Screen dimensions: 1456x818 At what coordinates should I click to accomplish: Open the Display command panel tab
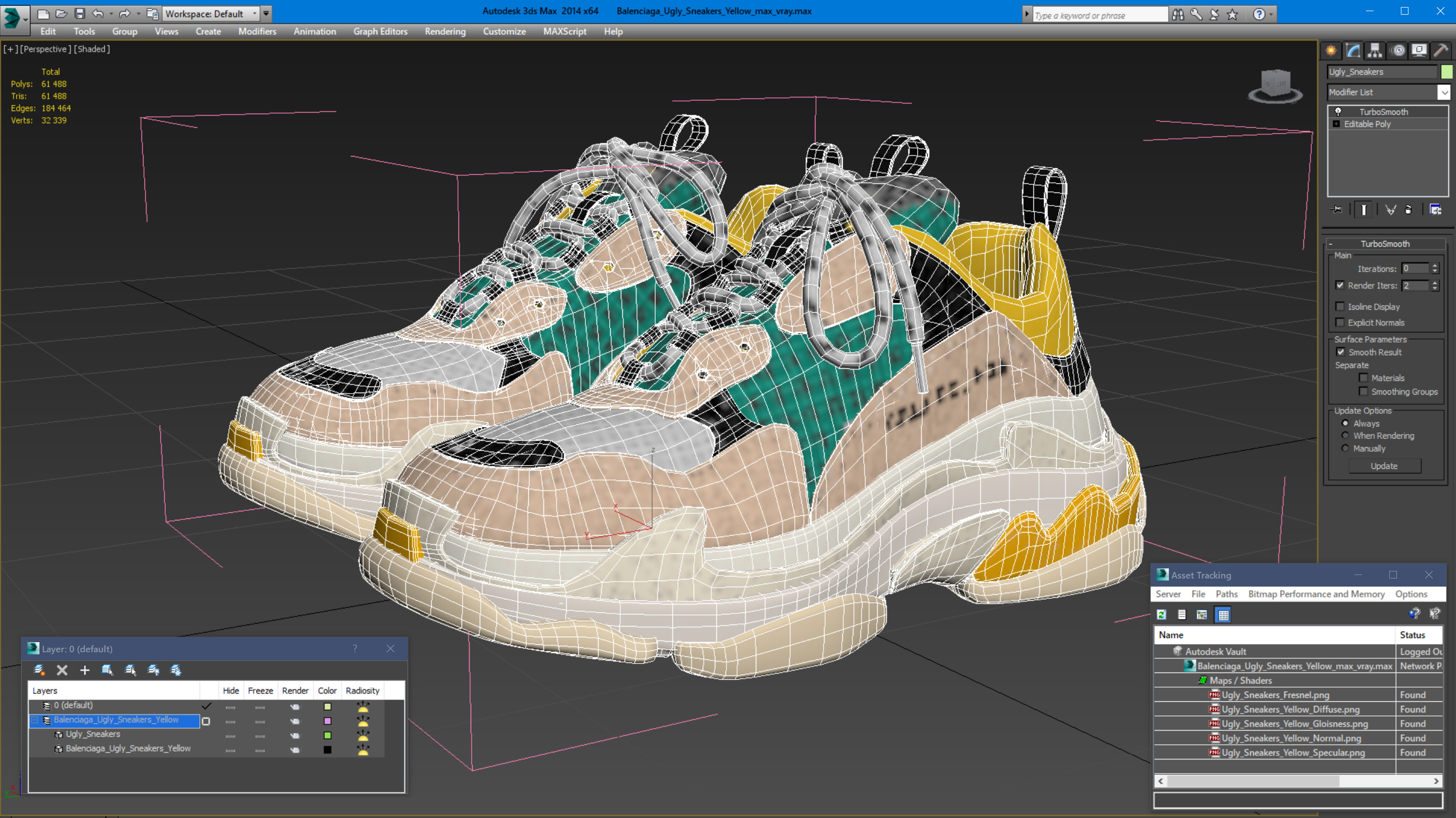[x=1419, y=51]
